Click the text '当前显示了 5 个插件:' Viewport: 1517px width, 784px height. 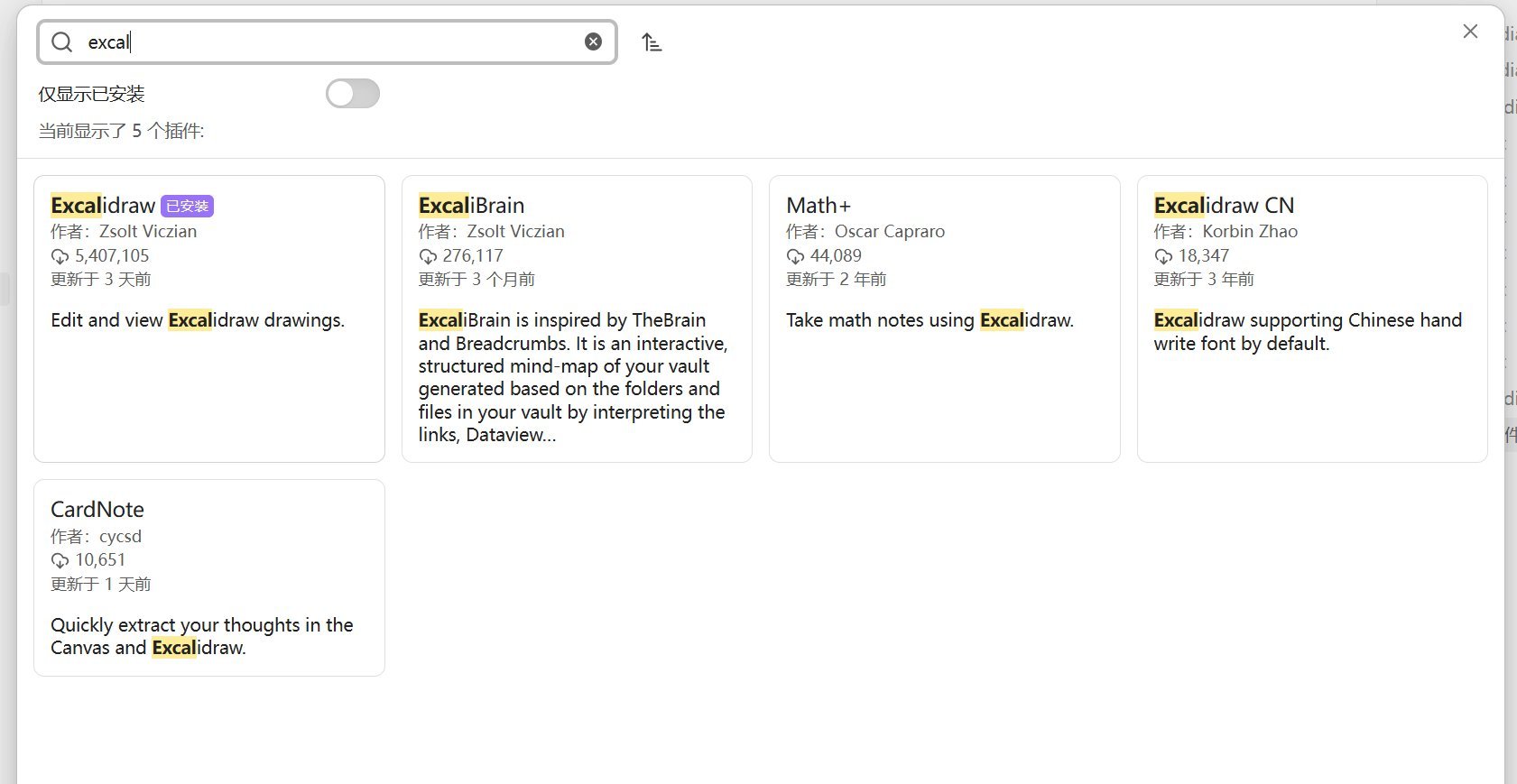pyautogui.click(x=121, y=132)
